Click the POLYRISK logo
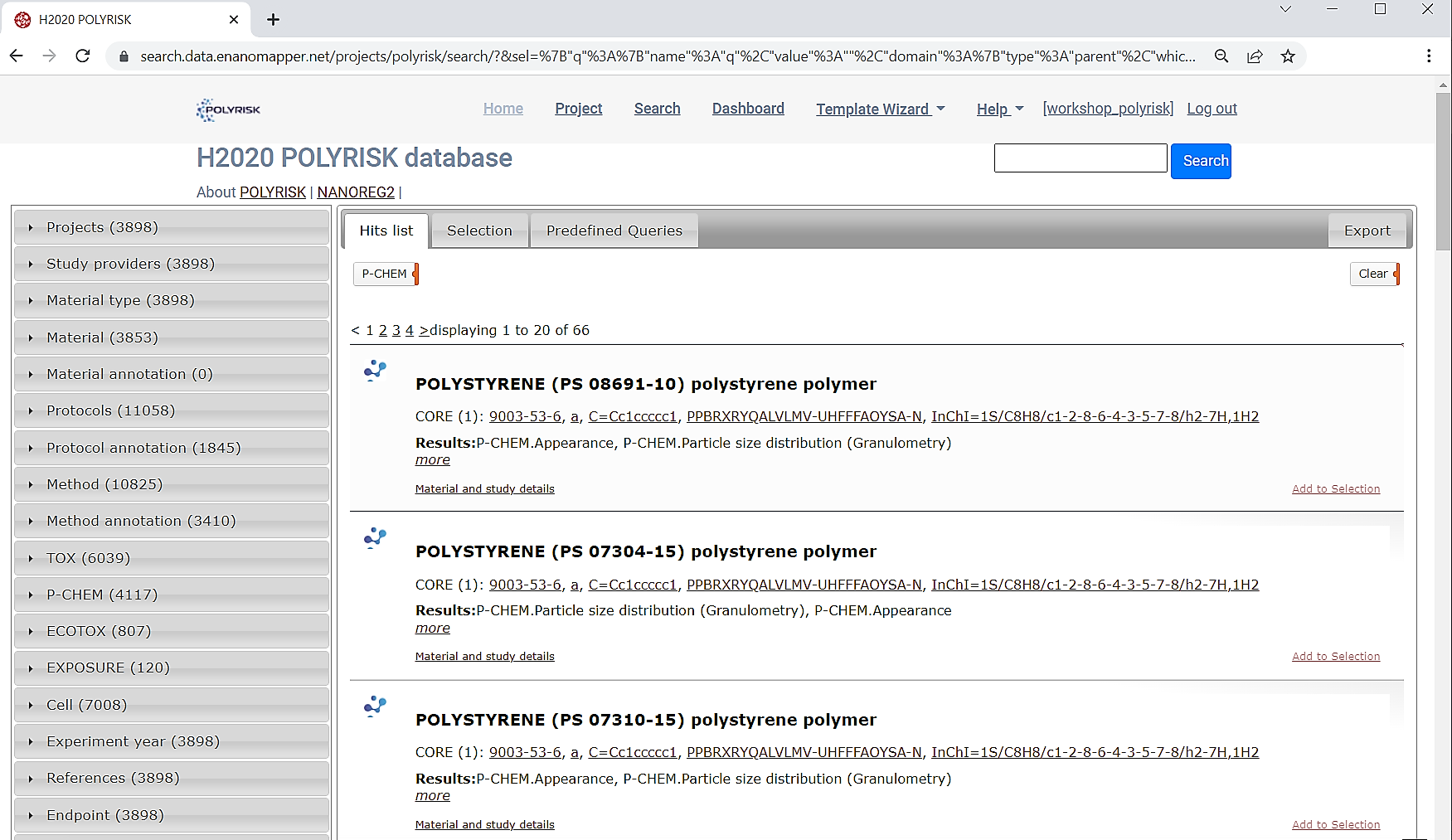This screenshot has width=1452, height=840. [x=228, y=109]
